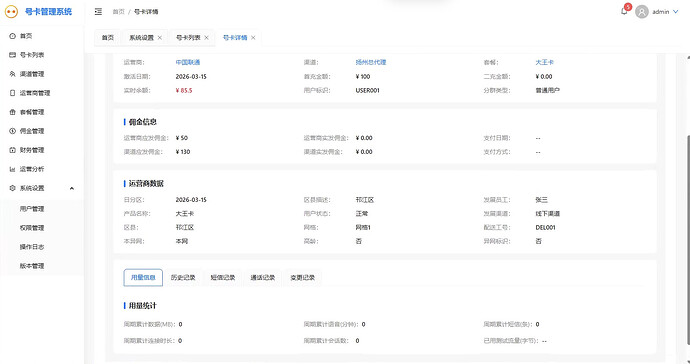690x364 pixels.
Task: Collapse the 系统设置 submenu arrow
Action: coord(72,188)
